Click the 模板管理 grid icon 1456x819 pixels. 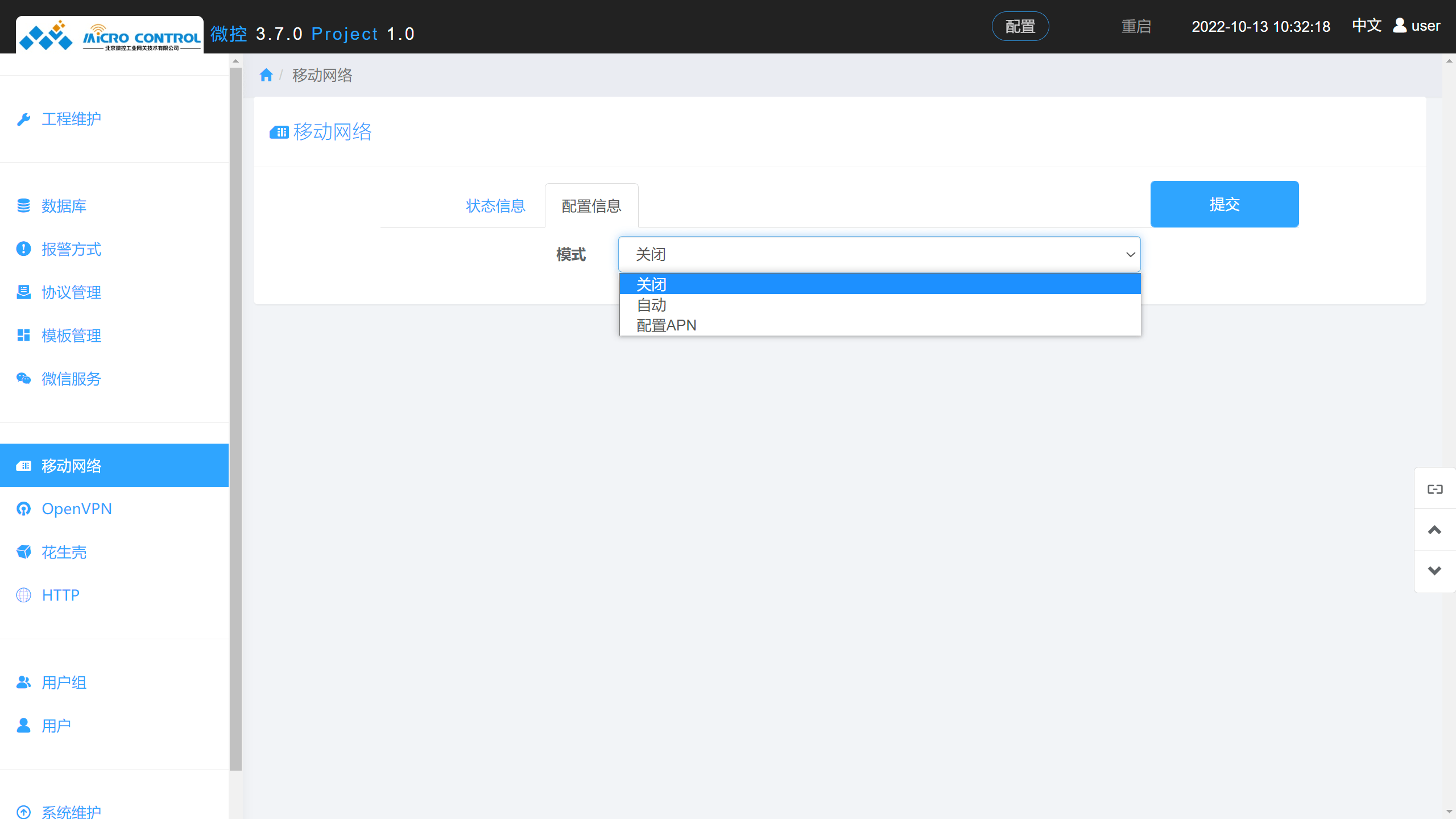pos(23,336)
